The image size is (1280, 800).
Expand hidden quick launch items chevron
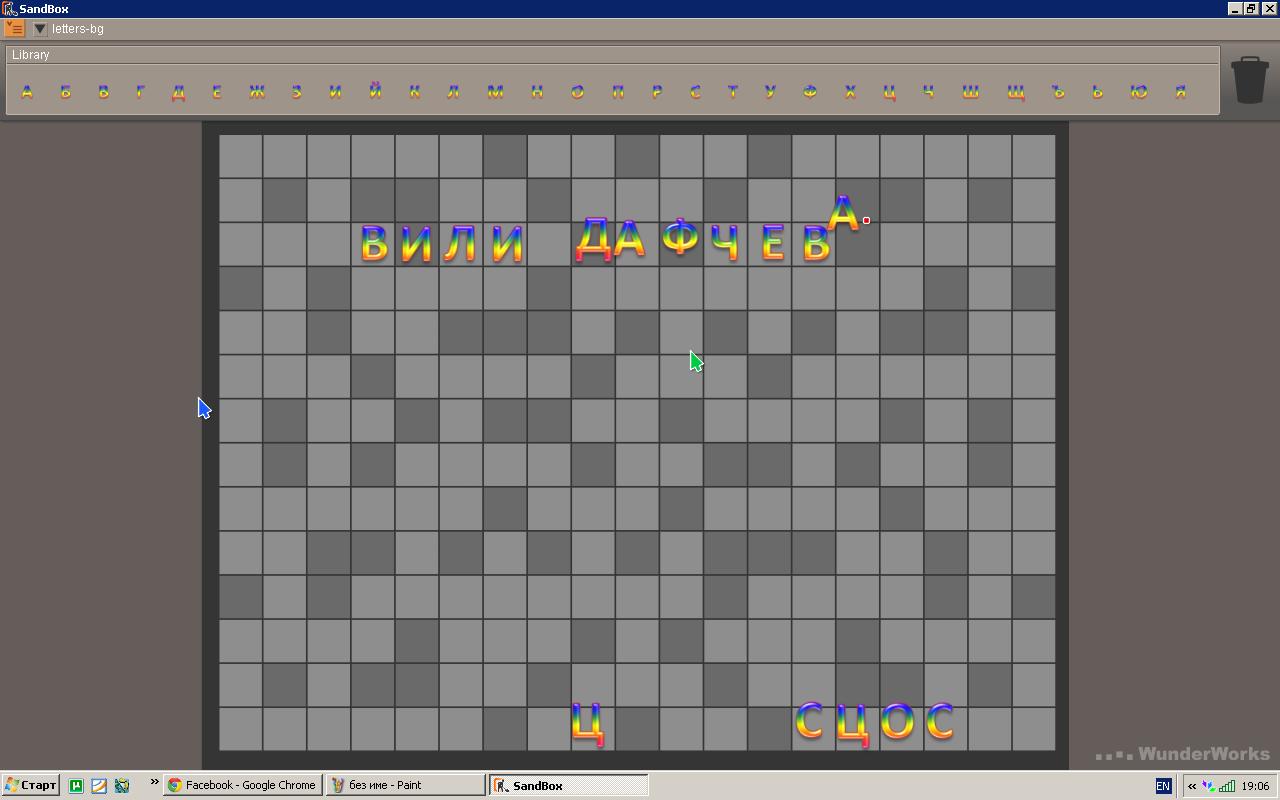pyautogui.click(x=154, y=783)
